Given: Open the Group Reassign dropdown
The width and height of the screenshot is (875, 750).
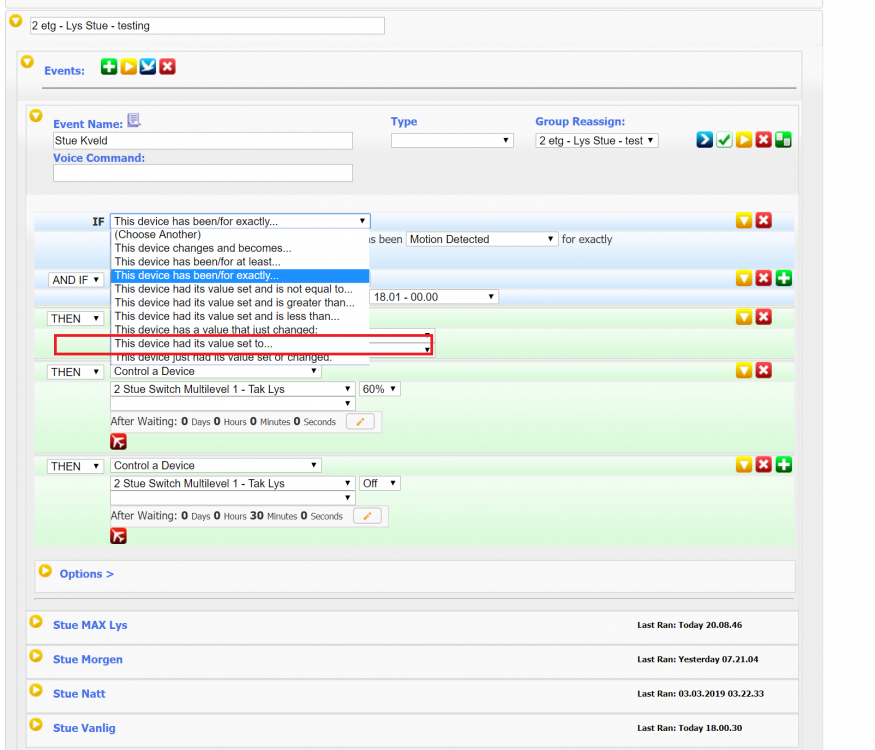Looking at the screenshot, I should tap(596, 141).
